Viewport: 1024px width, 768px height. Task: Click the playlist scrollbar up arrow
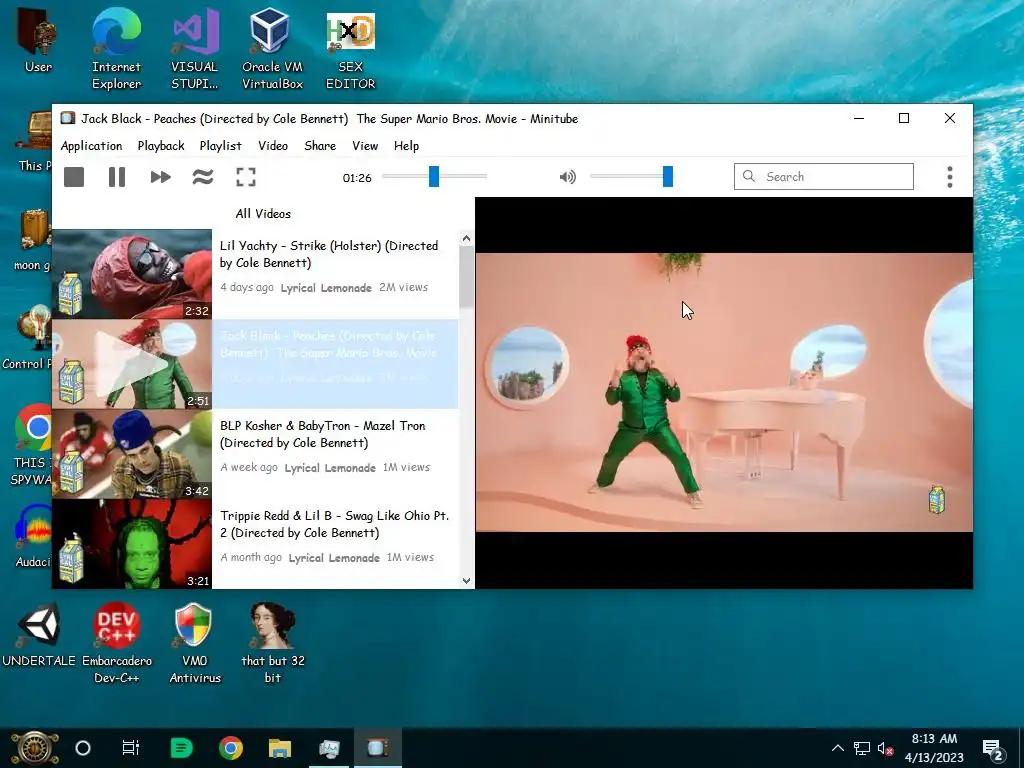pyautogui.click(x=466, y=238)
